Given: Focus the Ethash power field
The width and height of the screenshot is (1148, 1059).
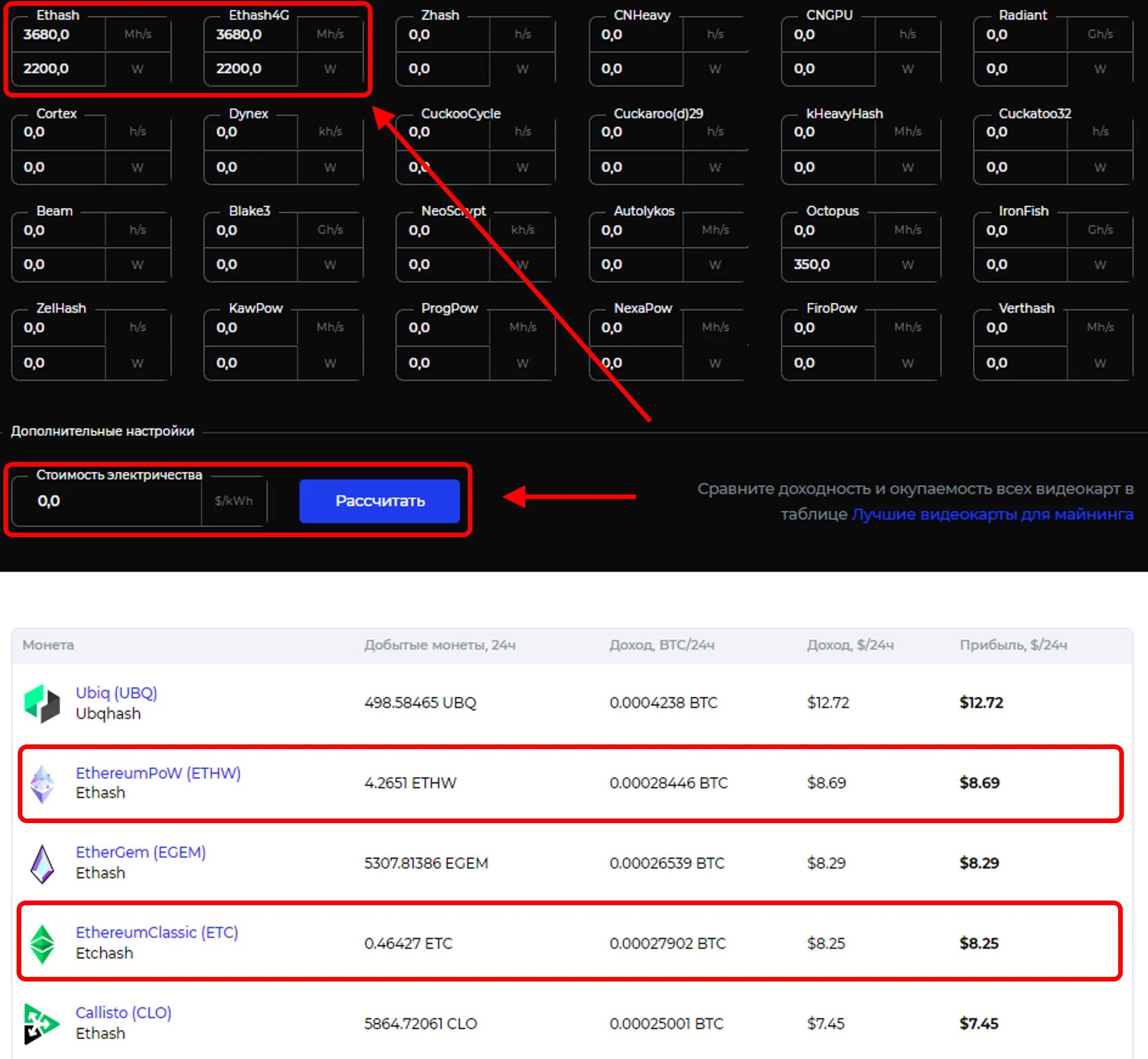Looking at the screenshot, I should (x=59, y=69).
